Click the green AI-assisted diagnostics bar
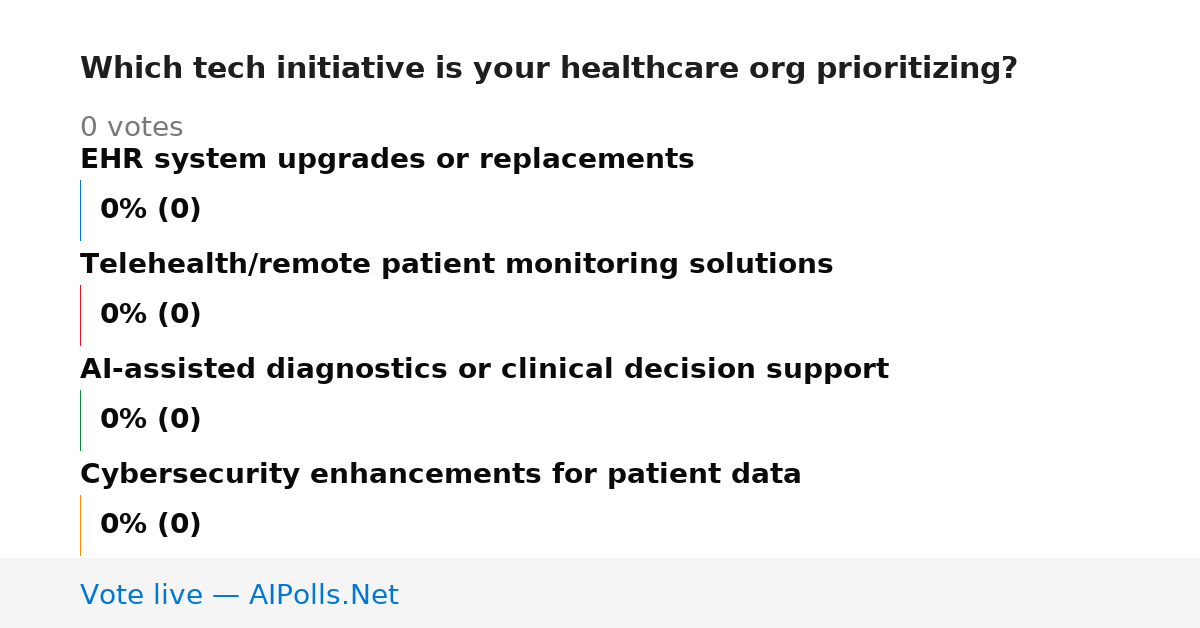The width and height of the screenshot is (1200, 628). point(80,420)
